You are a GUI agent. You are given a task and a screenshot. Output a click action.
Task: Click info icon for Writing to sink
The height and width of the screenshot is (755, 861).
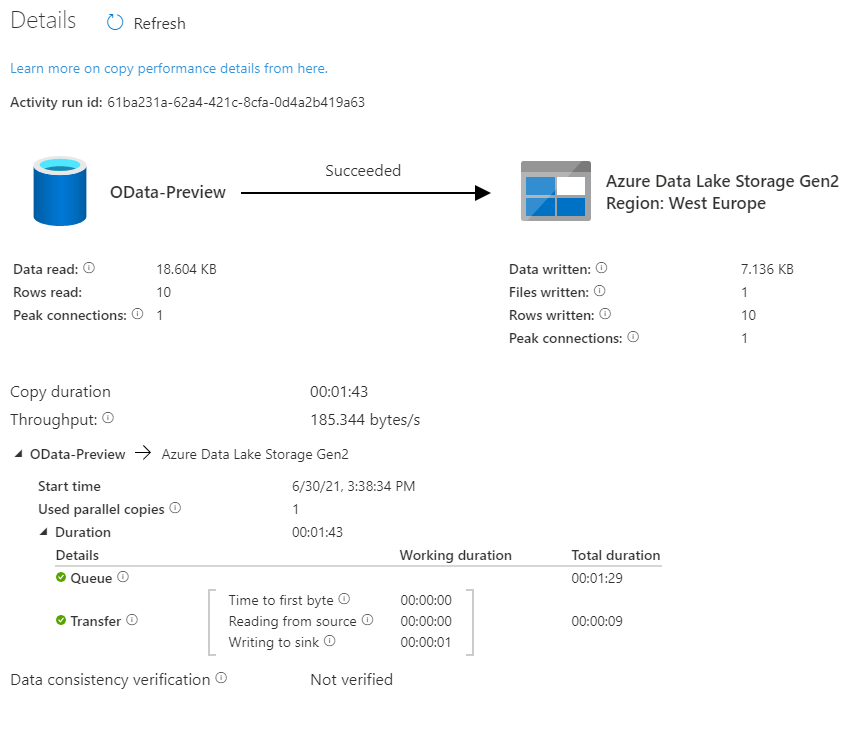click(x=329, y=641)
